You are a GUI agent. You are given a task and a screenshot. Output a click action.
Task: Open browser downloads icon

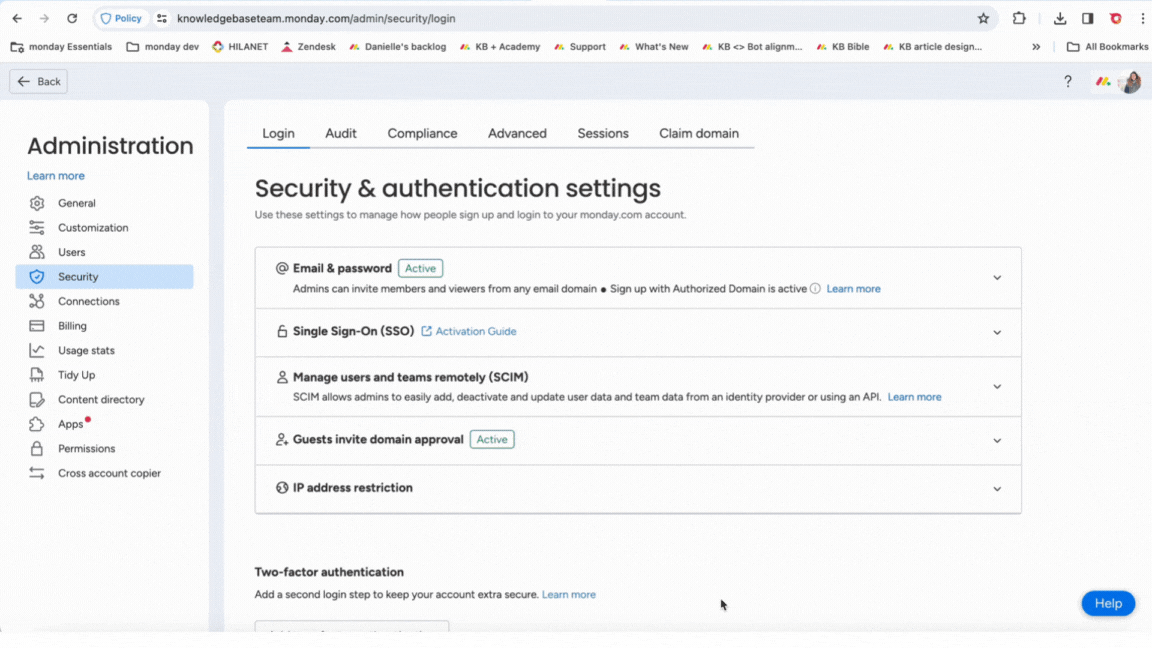click(1059, 18)
